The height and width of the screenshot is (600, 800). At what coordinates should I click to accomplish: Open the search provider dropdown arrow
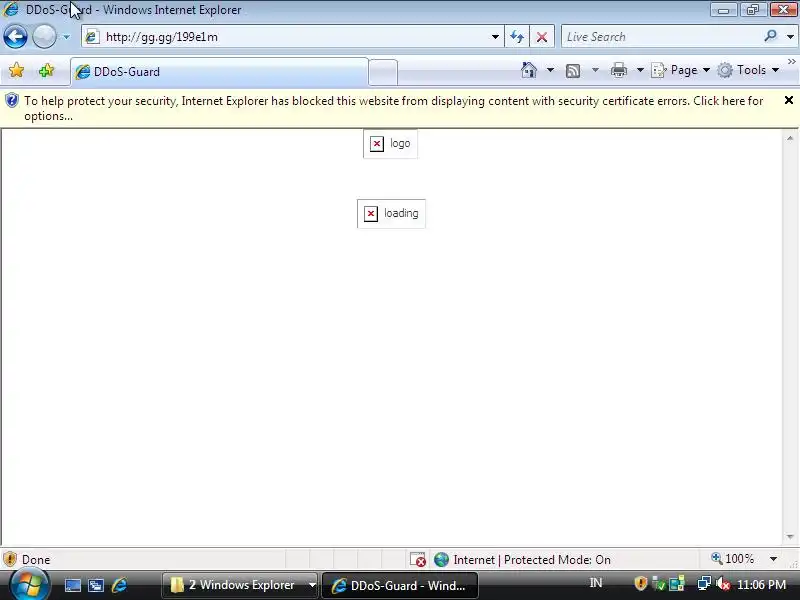[790, 37]
